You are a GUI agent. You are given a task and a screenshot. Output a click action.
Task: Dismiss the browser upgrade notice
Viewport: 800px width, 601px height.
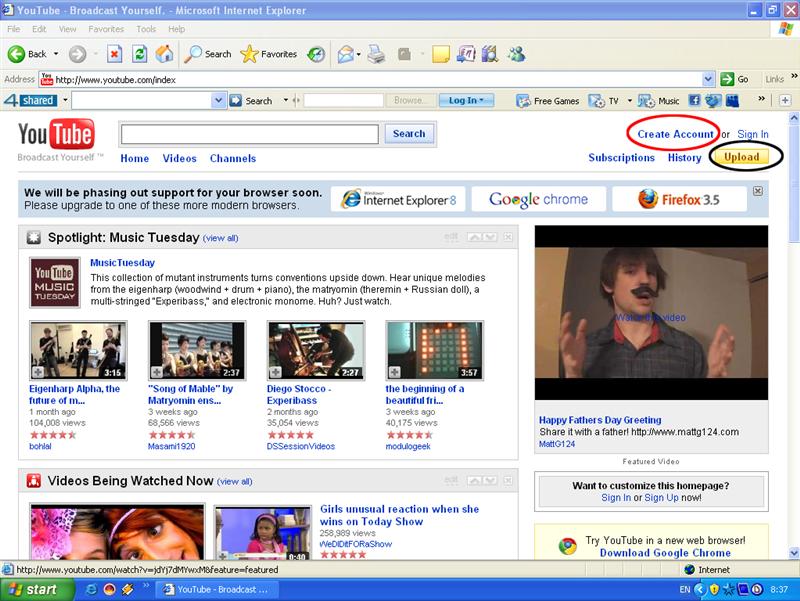coord(757,191)
